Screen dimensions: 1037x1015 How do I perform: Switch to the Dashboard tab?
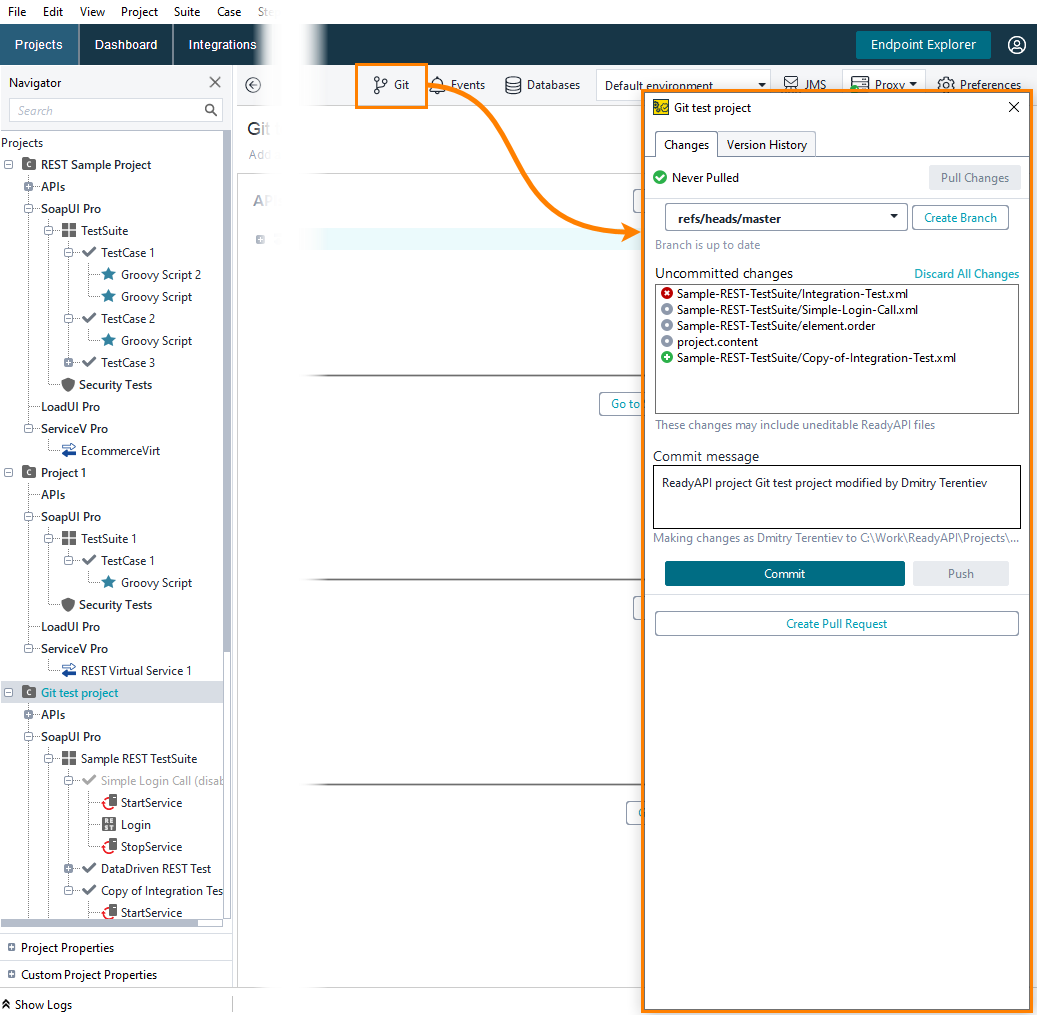(x=126, y=45)
